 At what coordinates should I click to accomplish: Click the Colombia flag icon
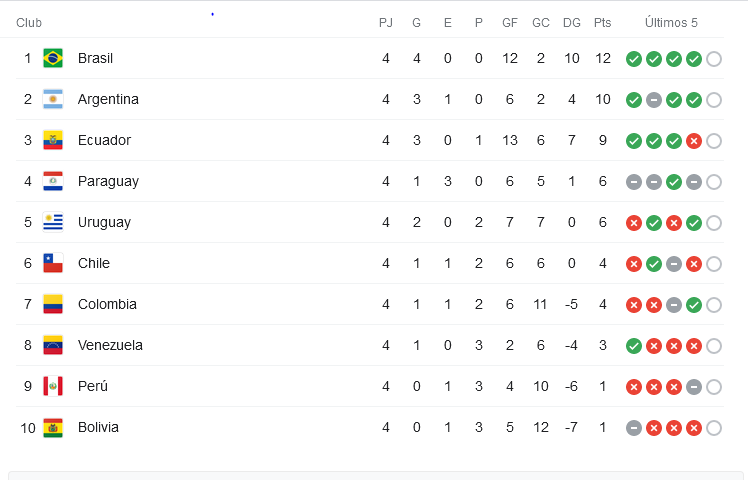[x=53, y=304]
